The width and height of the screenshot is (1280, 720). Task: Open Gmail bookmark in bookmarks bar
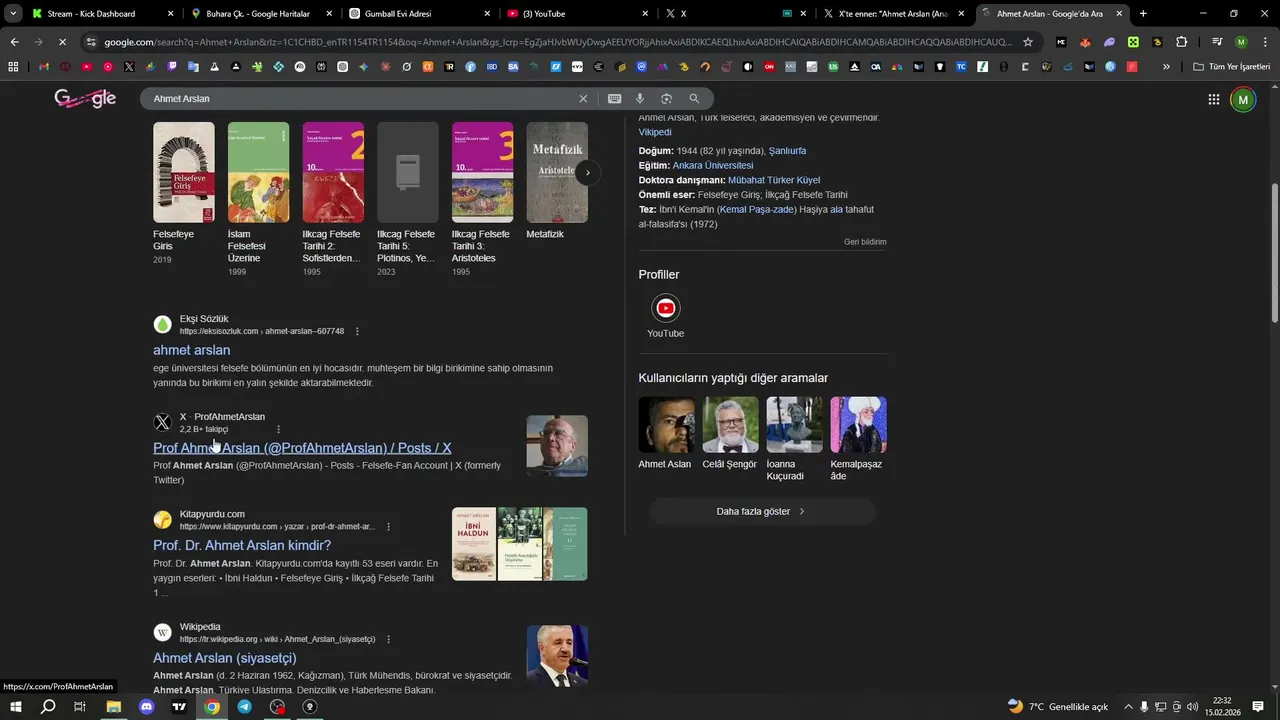click(43, 66)
